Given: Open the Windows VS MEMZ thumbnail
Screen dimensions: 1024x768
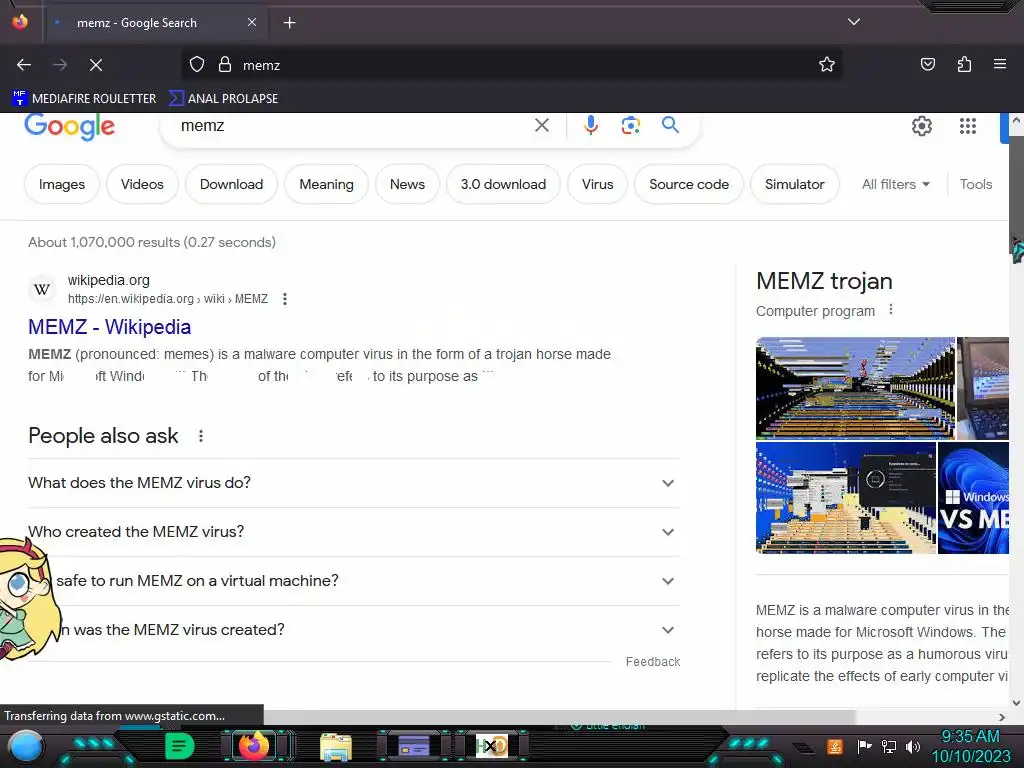Looking at the screenshot, I should [x=973, y=498].
